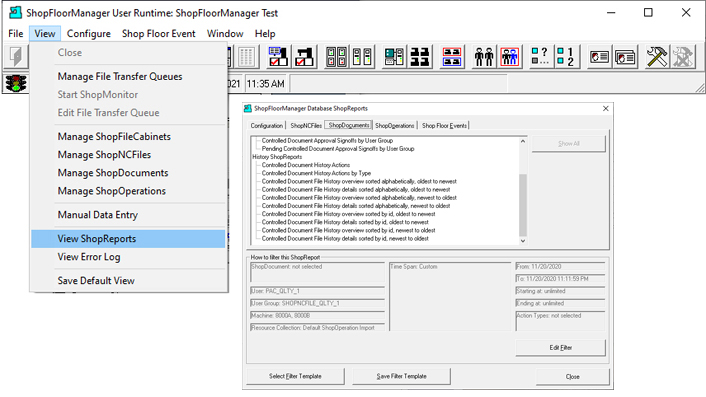The height and width of the screenshot is (397, 706).
Task: Select Pending Controlled Document Approval Signoffs by User Group
Action: pos(338,149)
